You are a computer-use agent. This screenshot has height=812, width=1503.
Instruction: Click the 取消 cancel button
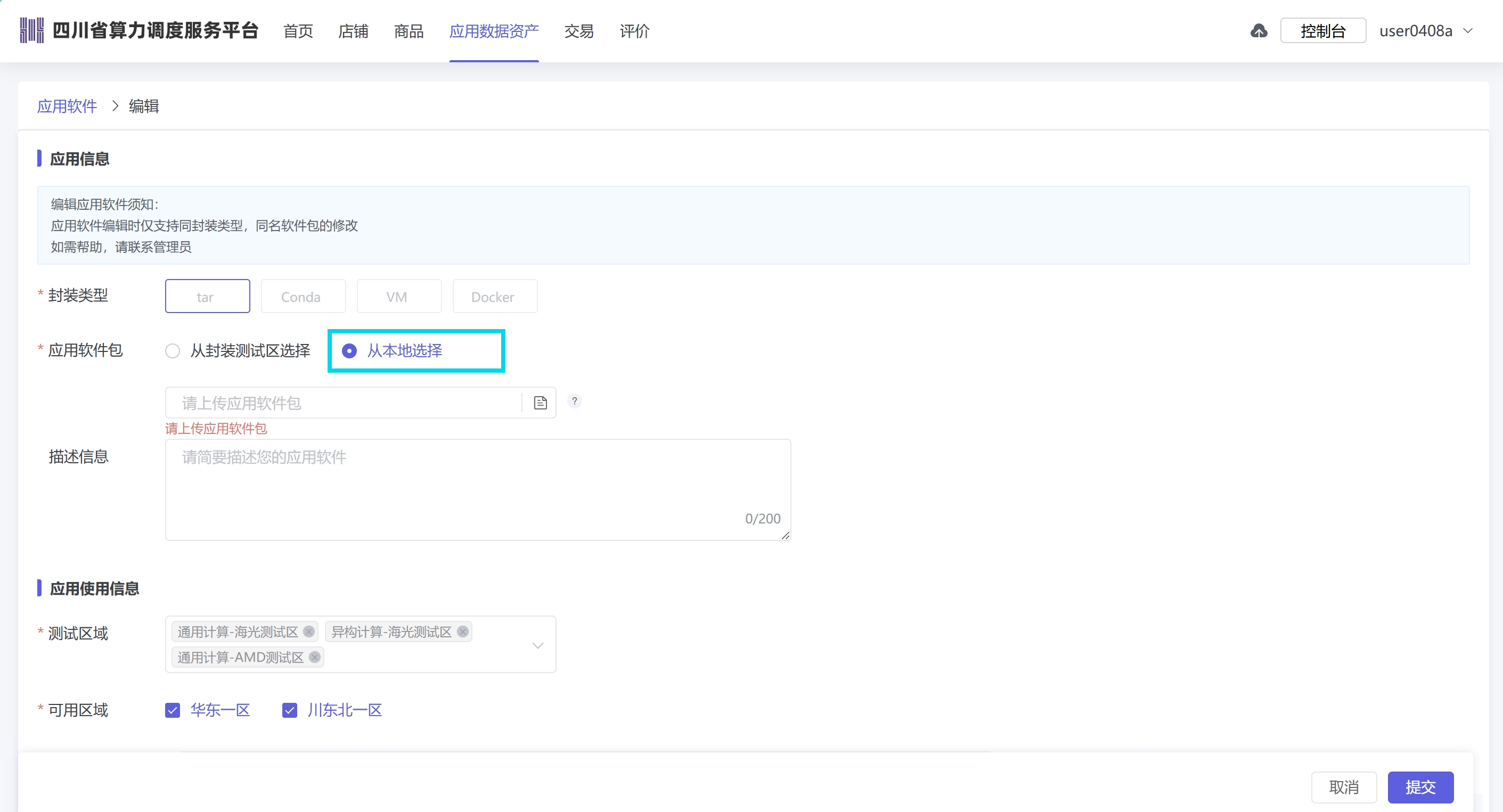[1344, 787]
